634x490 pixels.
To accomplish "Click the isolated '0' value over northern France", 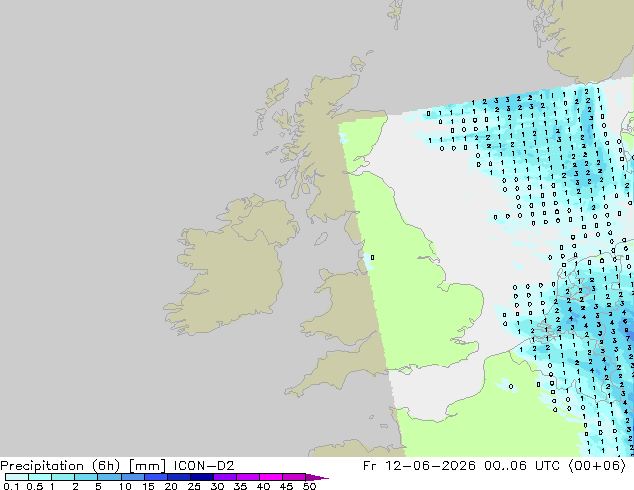I will [511, 387].
